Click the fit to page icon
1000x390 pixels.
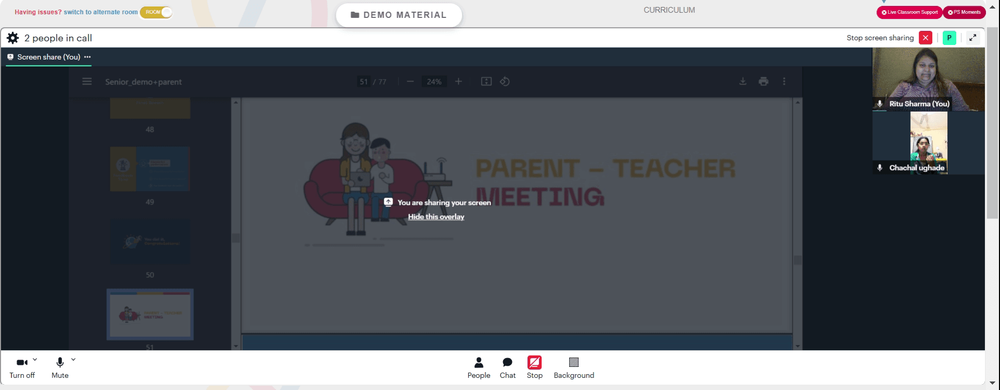coord(486,82)
